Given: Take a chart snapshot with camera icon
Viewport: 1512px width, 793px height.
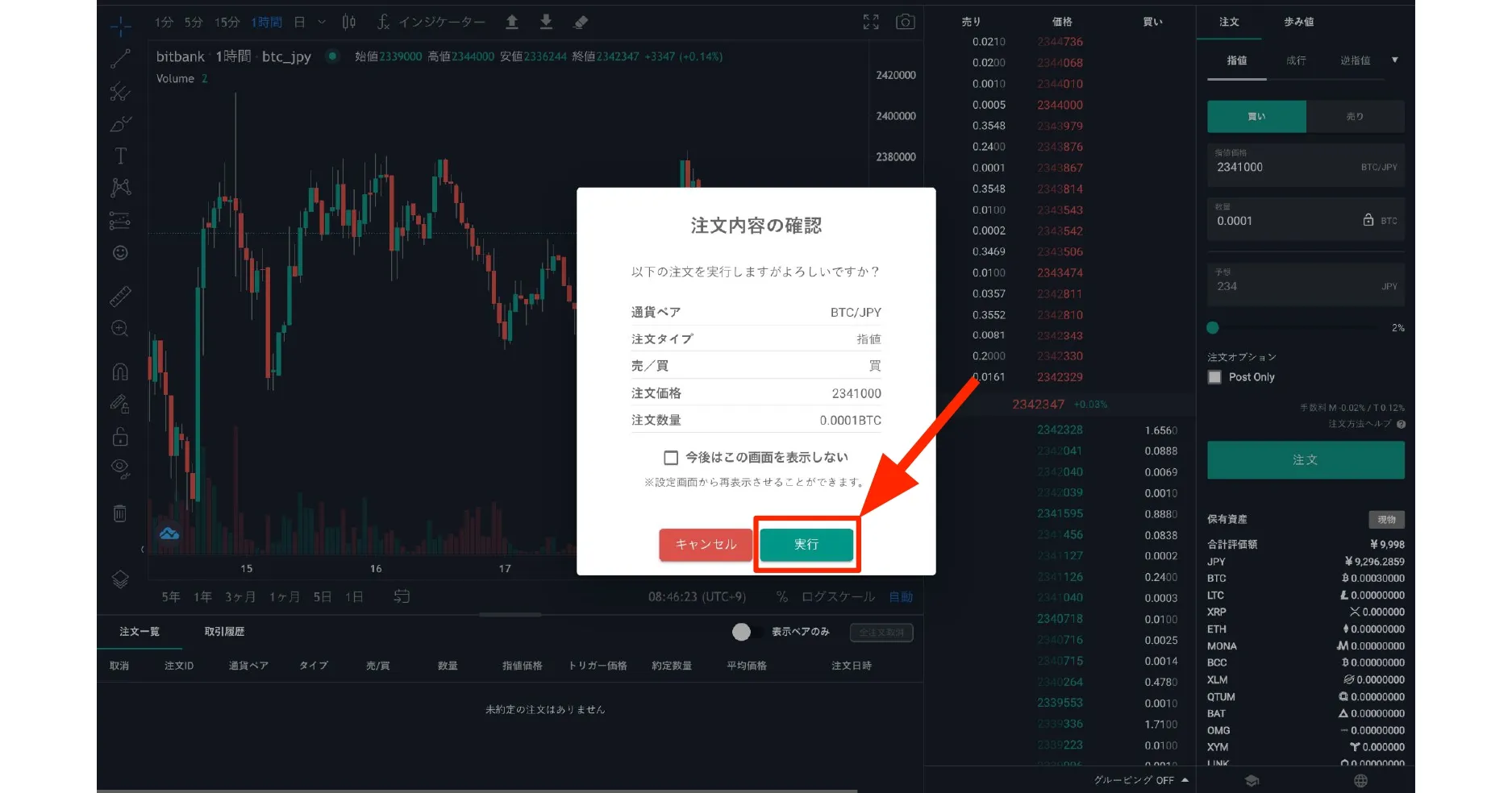Looking at the screenshot, I should click(x=906, y=23).
